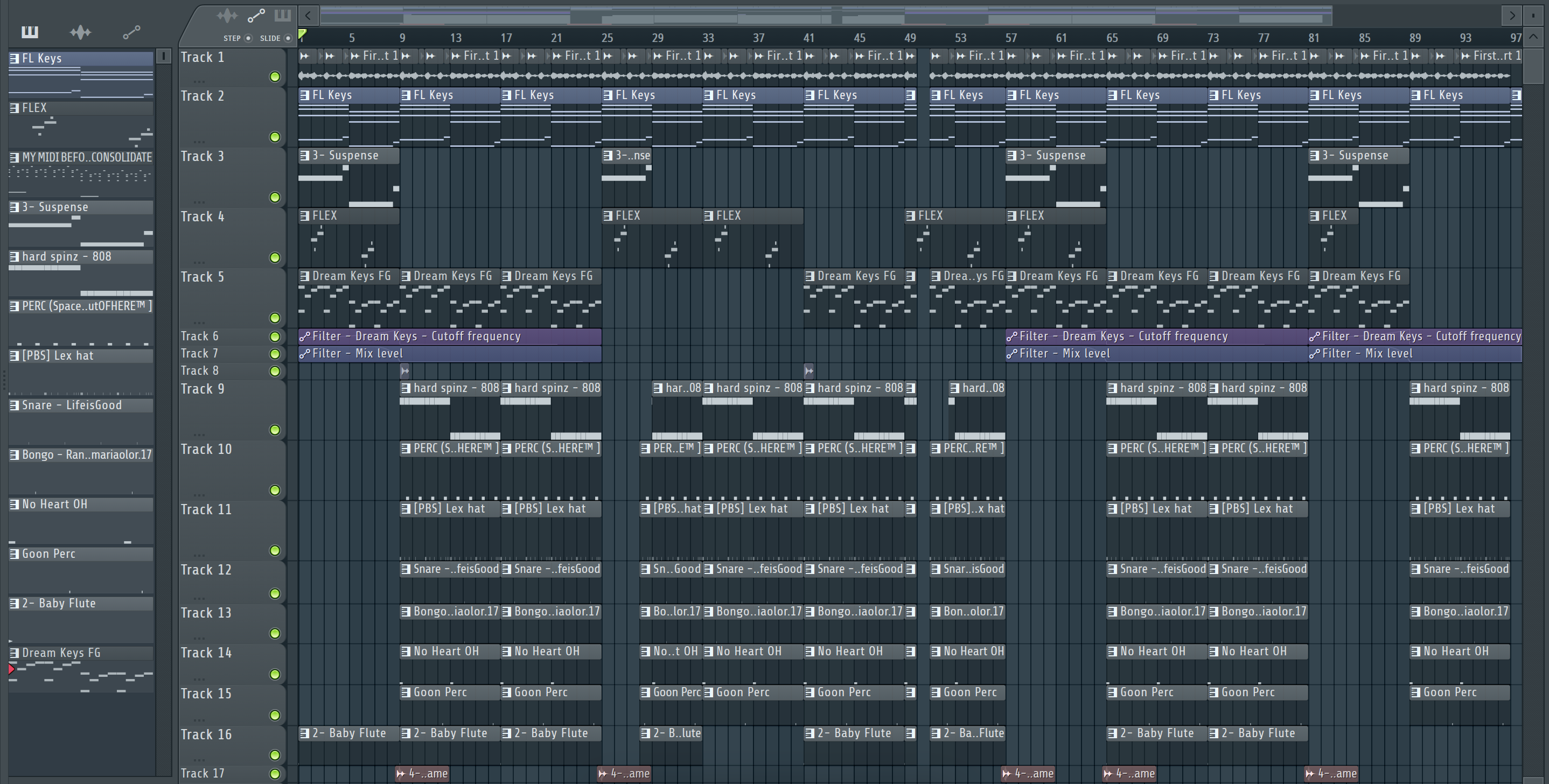
Task: Click the horizontal playlist scrollbar thumb
Action: click(x=826, y=15)
